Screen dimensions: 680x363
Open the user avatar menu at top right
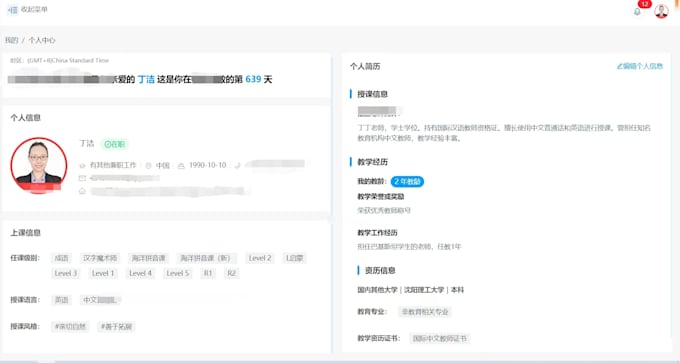(661, 11)
